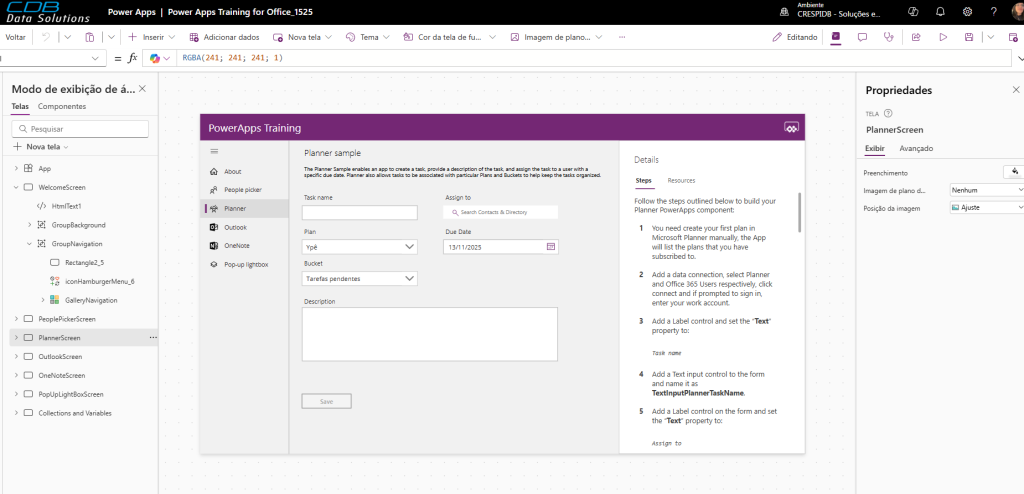Screen dimensions: 1024x494
Task: Open the Resources tab in Details
Action: point(681,180)
